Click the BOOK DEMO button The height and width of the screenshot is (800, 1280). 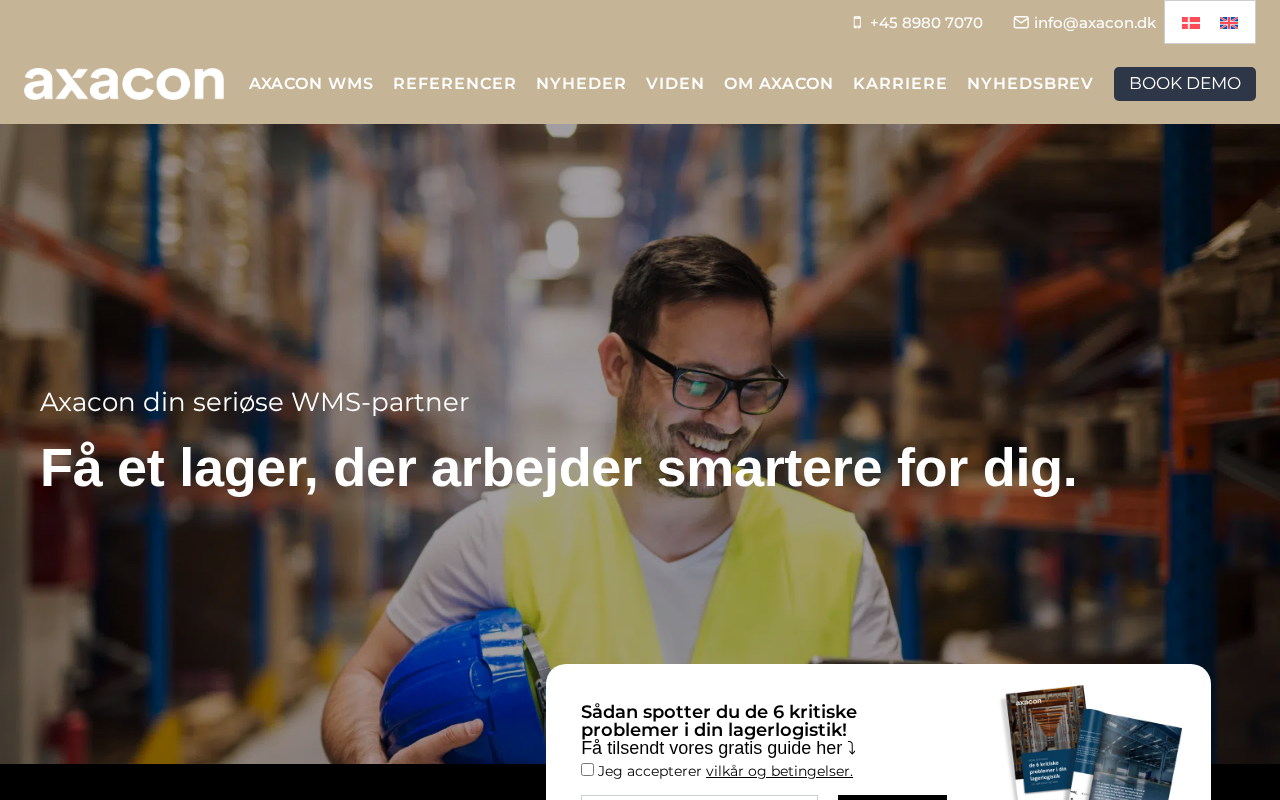[x=1185, y=84]
